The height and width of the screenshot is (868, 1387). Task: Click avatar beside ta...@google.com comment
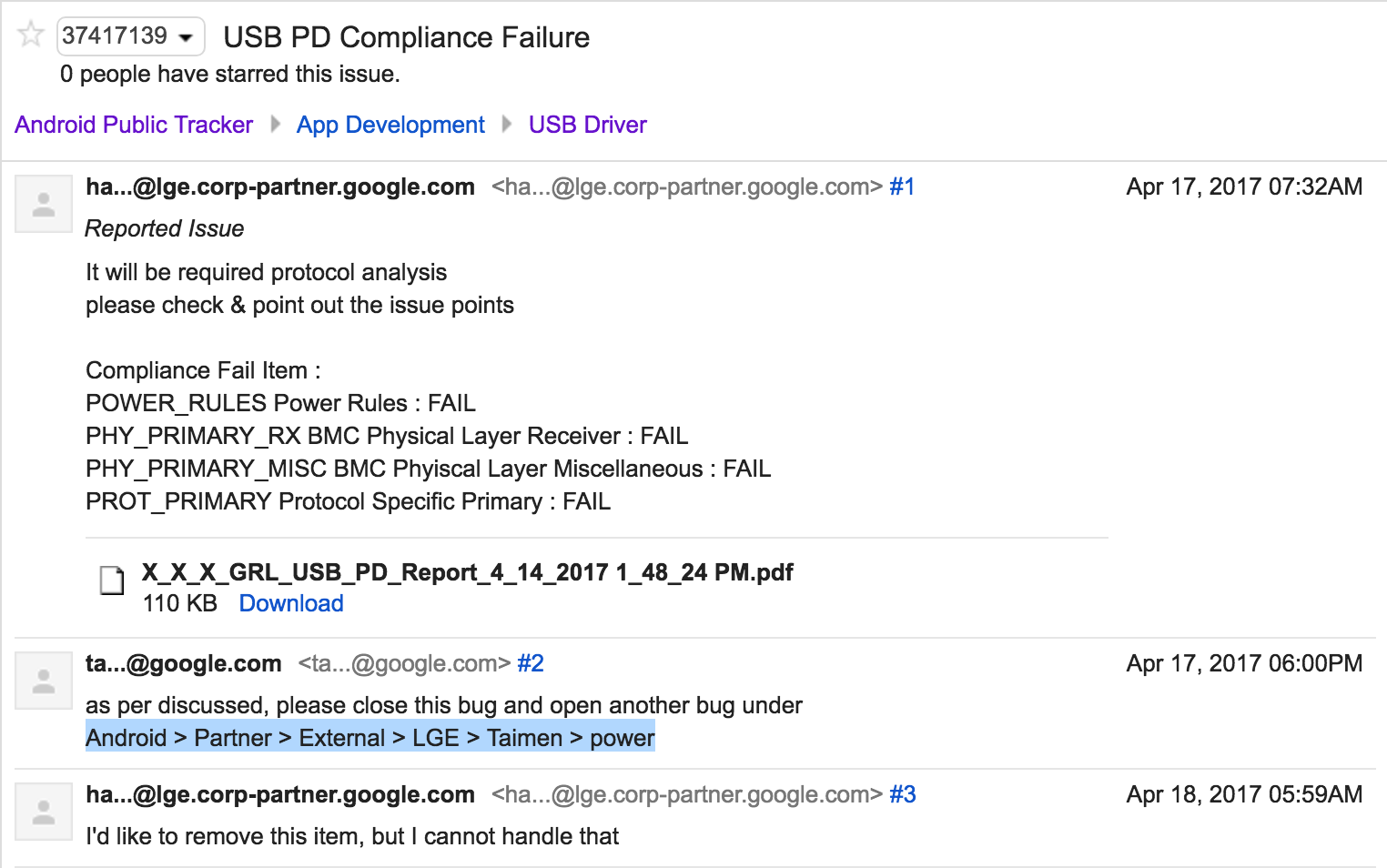(44, 681)
